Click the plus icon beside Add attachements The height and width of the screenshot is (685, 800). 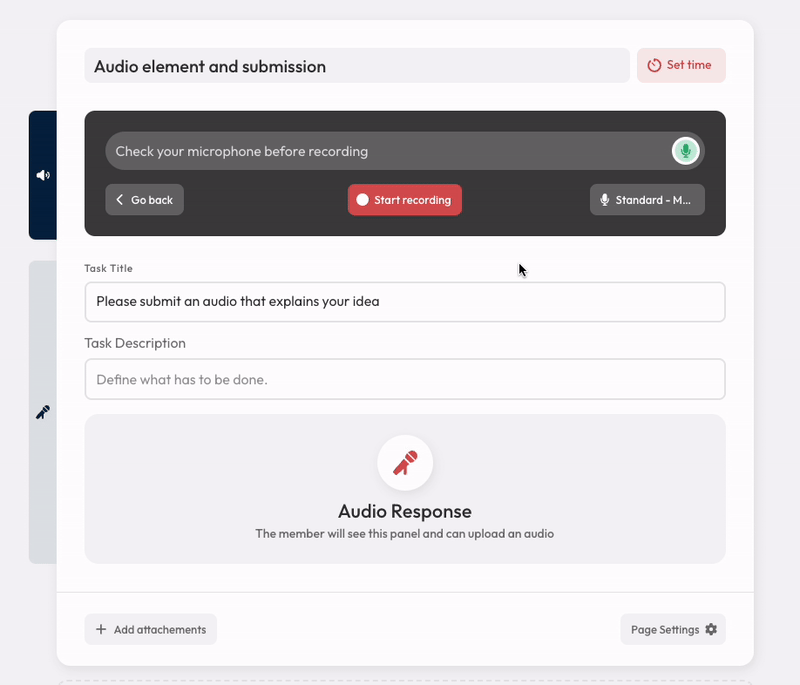[100, 629]
